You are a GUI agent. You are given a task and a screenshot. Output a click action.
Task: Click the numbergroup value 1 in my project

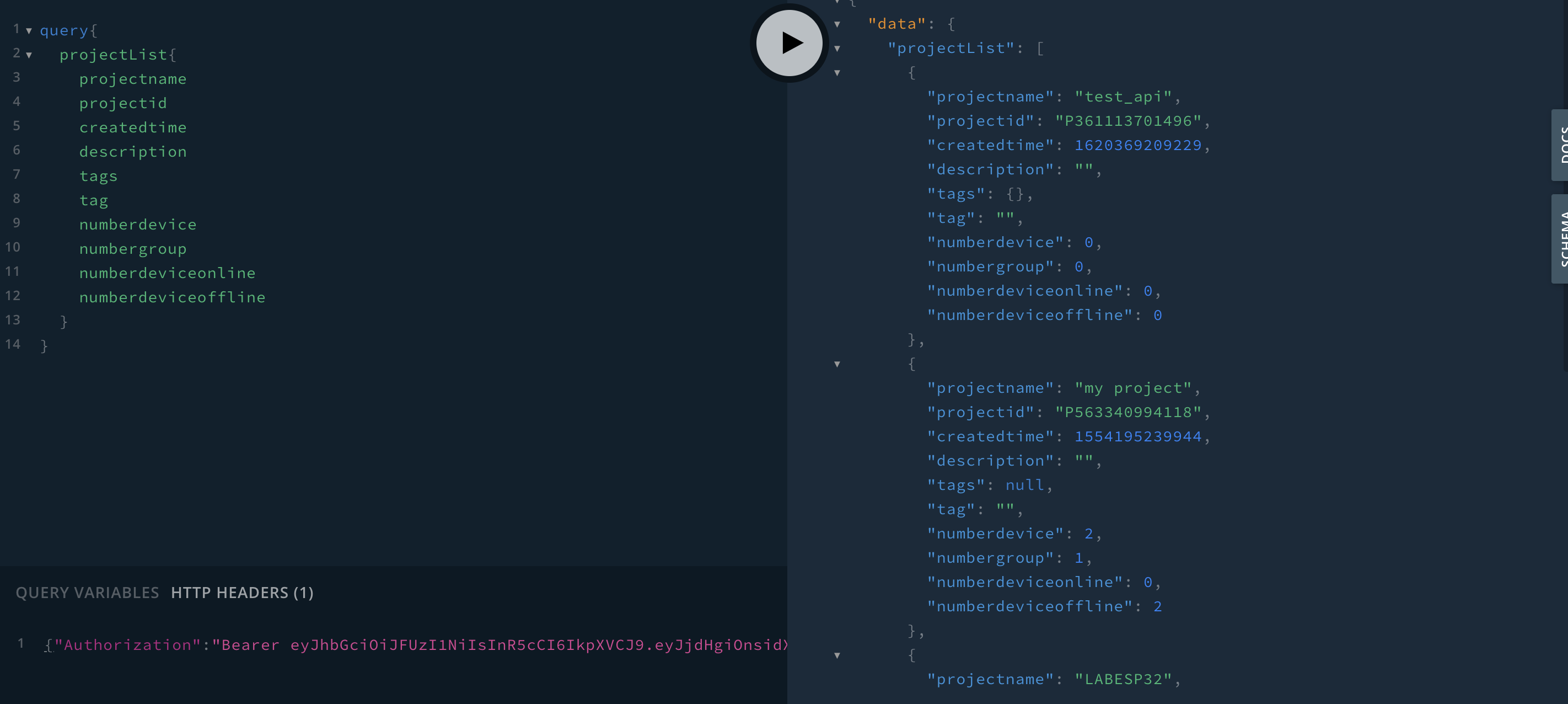(1078, 558)
